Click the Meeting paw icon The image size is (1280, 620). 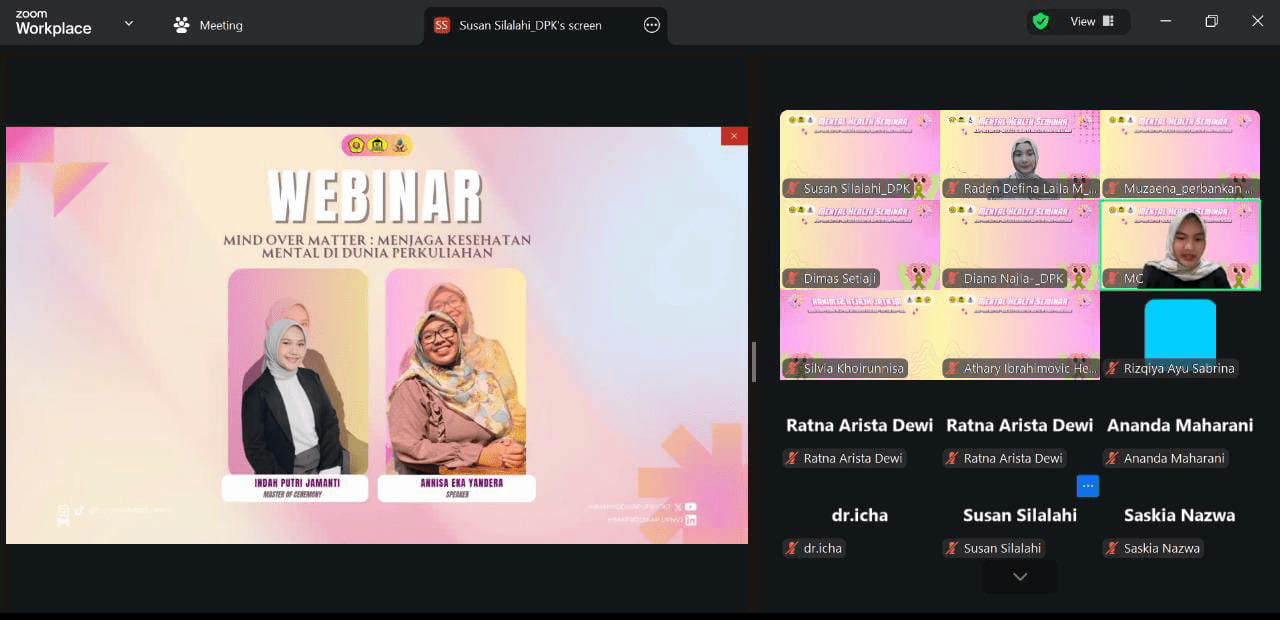[181, 25]
